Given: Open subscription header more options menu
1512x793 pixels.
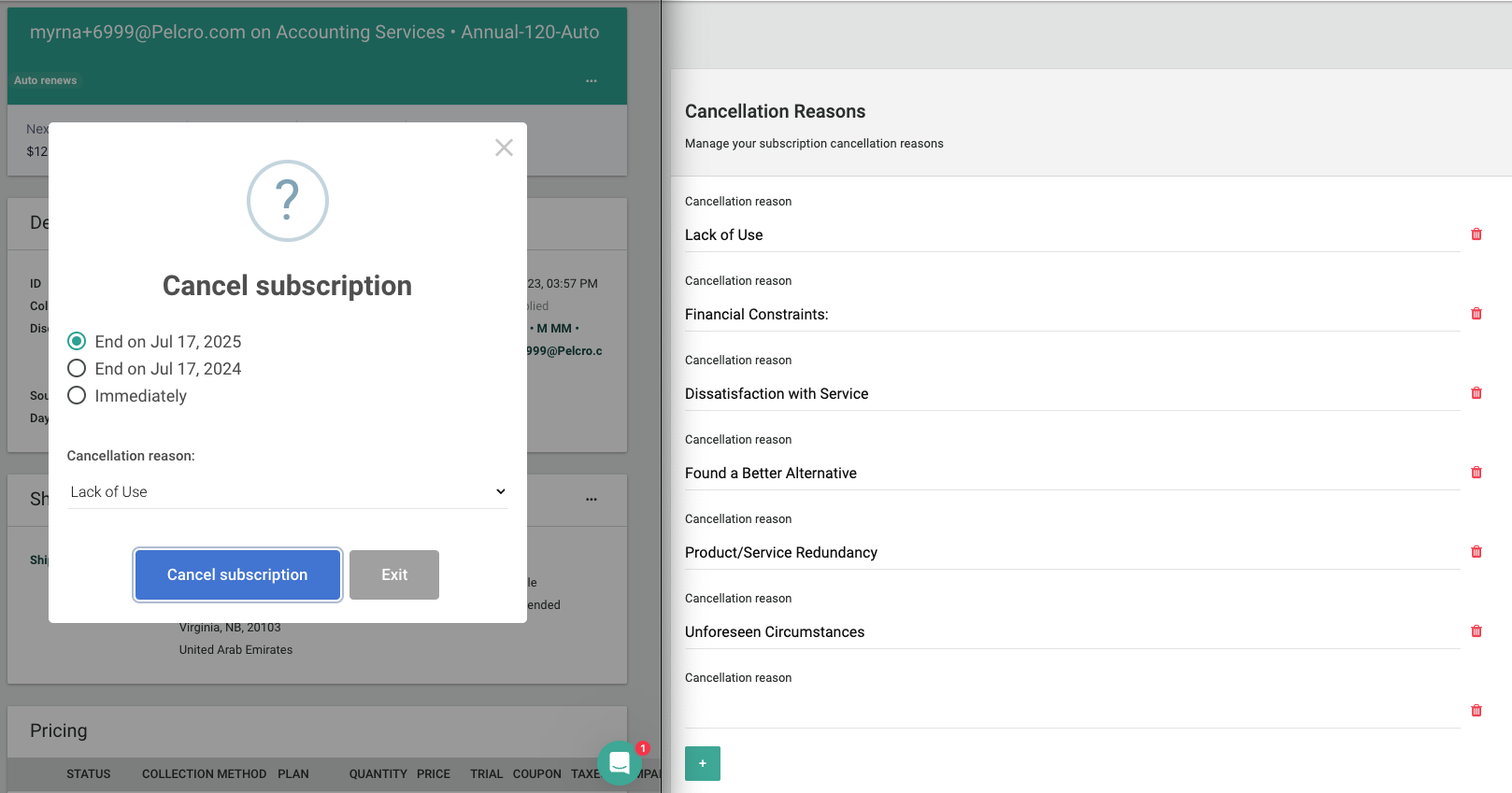Looking at the screenshot, I should coord(592,81).
